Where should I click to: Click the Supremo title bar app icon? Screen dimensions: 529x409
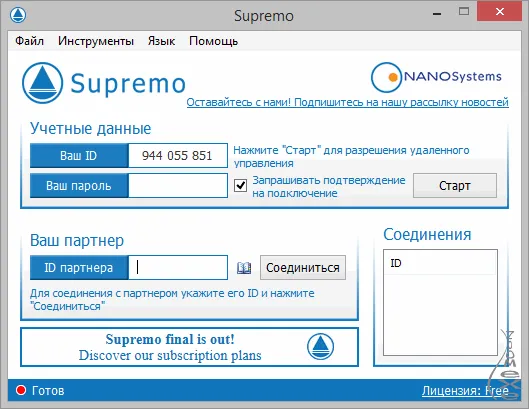(x=18, y=15)
